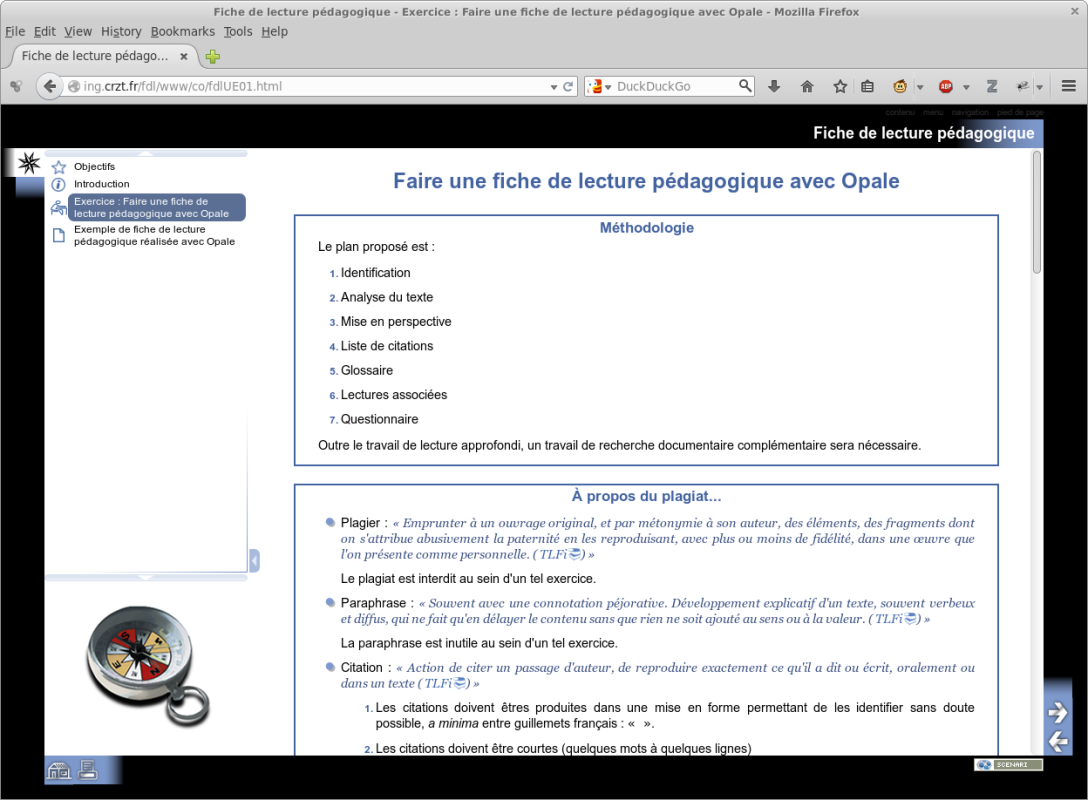Screen dimensions: 1088x800
Task: Click the Fiche de lecture pédagogique header title
Action: (x=924, y=133)
